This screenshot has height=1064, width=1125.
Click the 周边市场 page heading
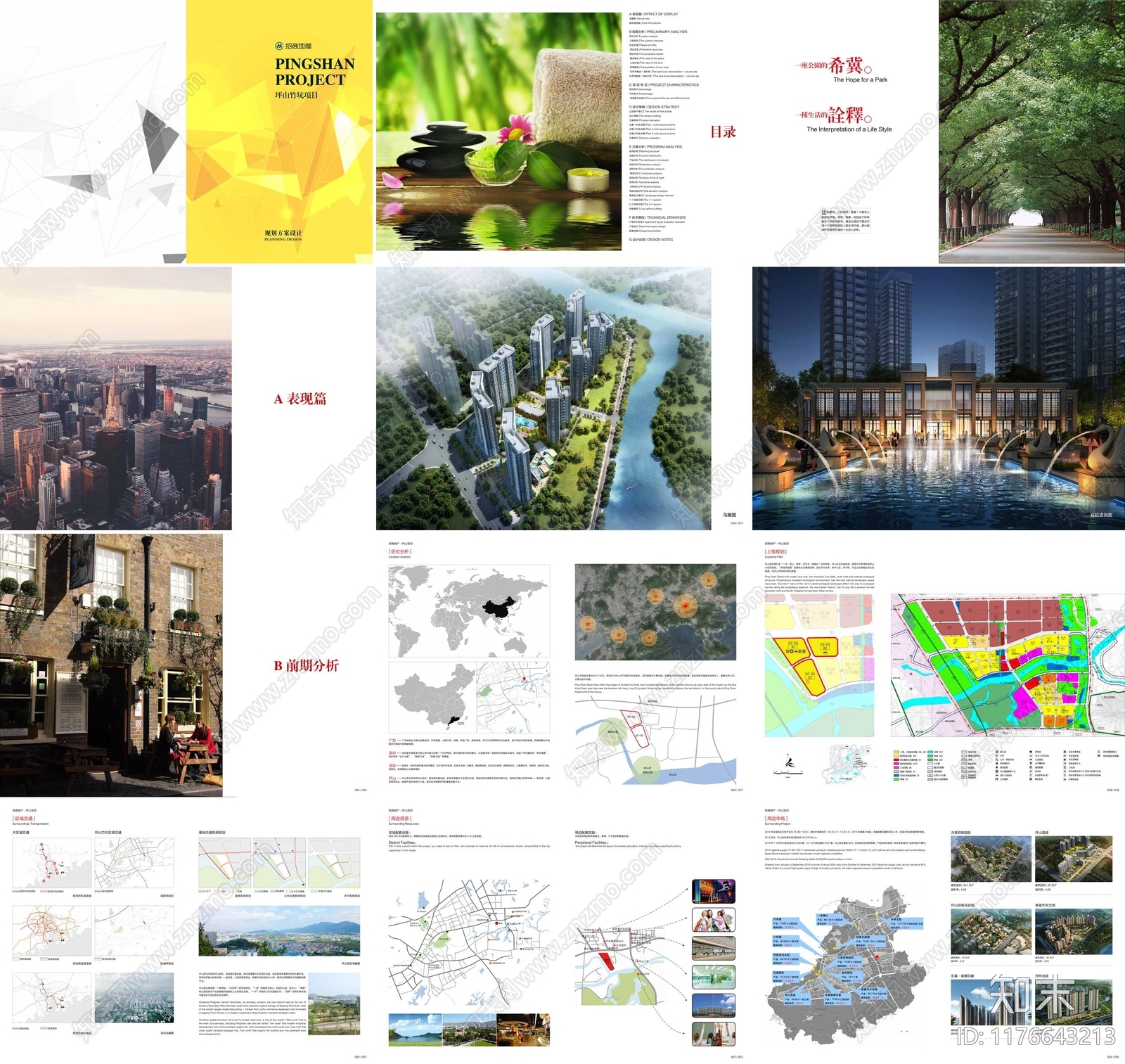coord(776,819)
